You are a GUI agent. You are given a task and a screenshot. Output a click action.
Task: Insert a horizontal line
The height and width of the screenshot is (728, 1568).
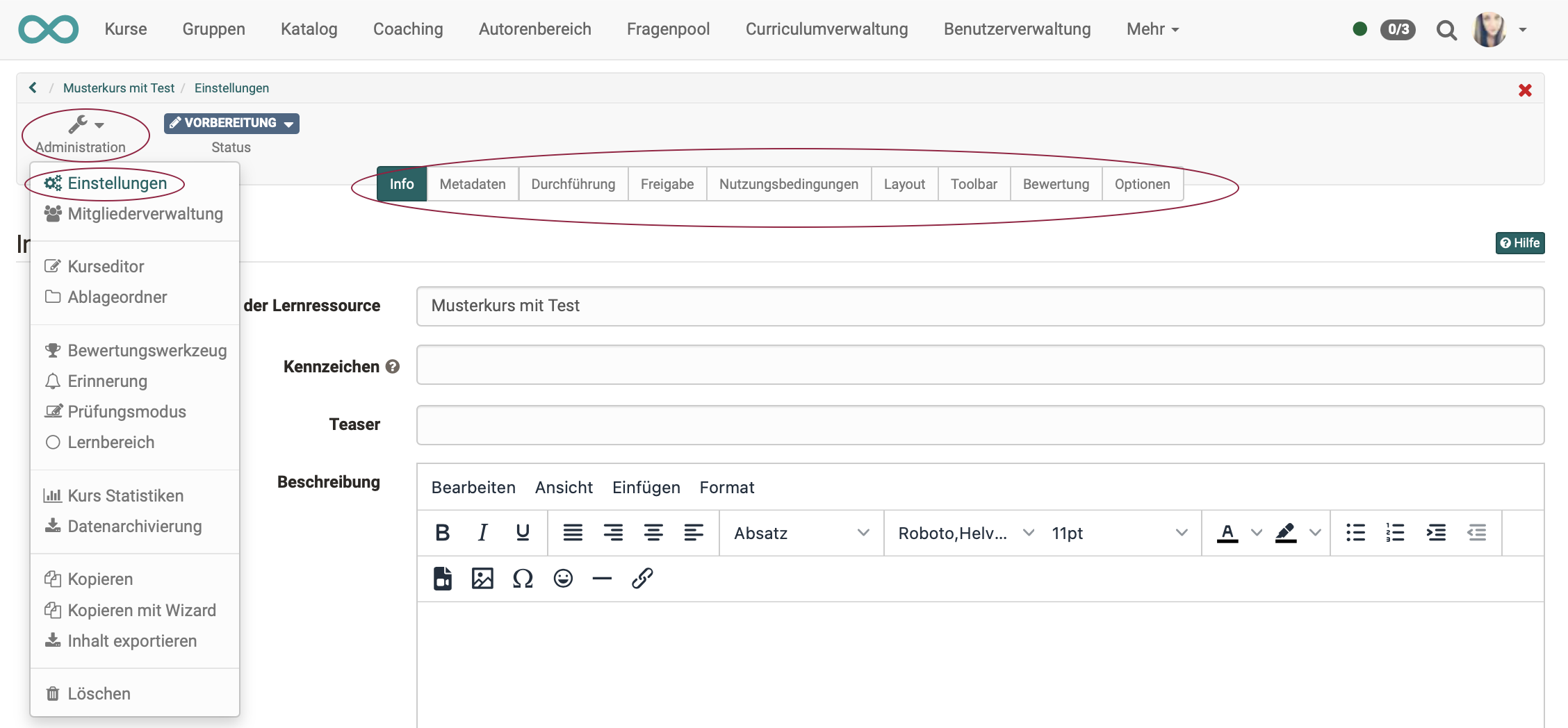pos(602,578)
